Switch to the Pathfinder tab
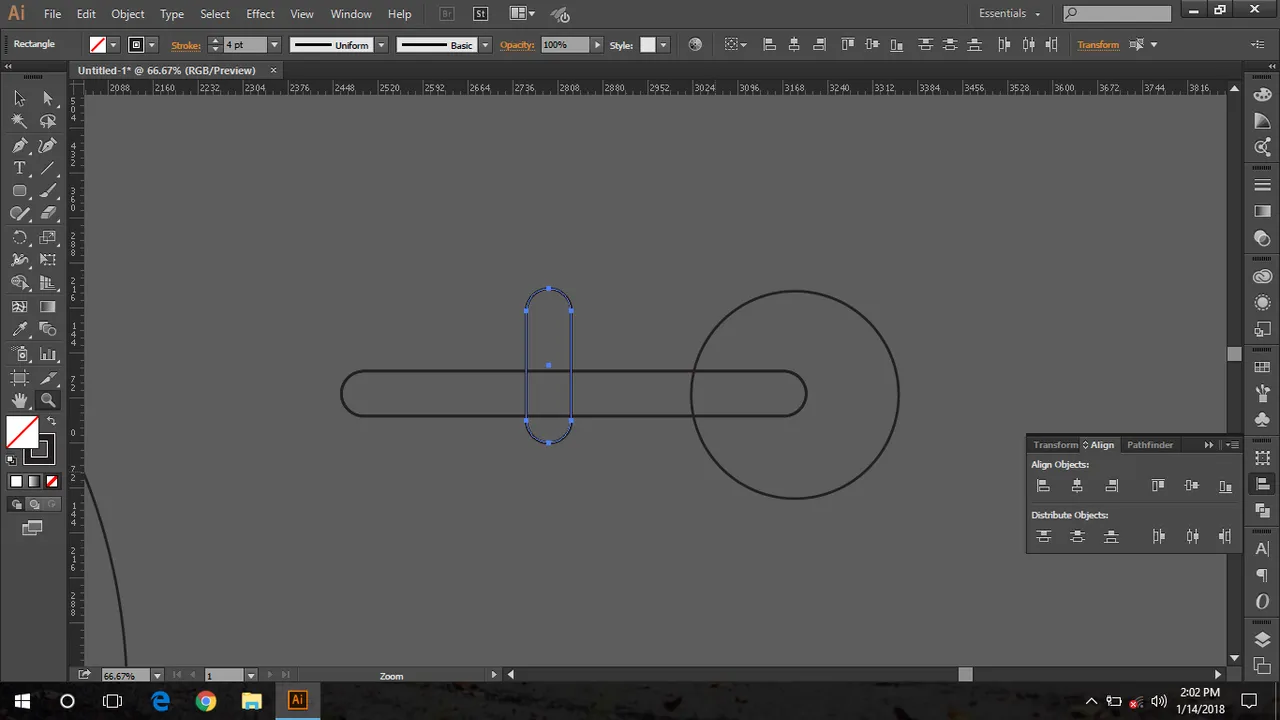 coord(1150,445)
